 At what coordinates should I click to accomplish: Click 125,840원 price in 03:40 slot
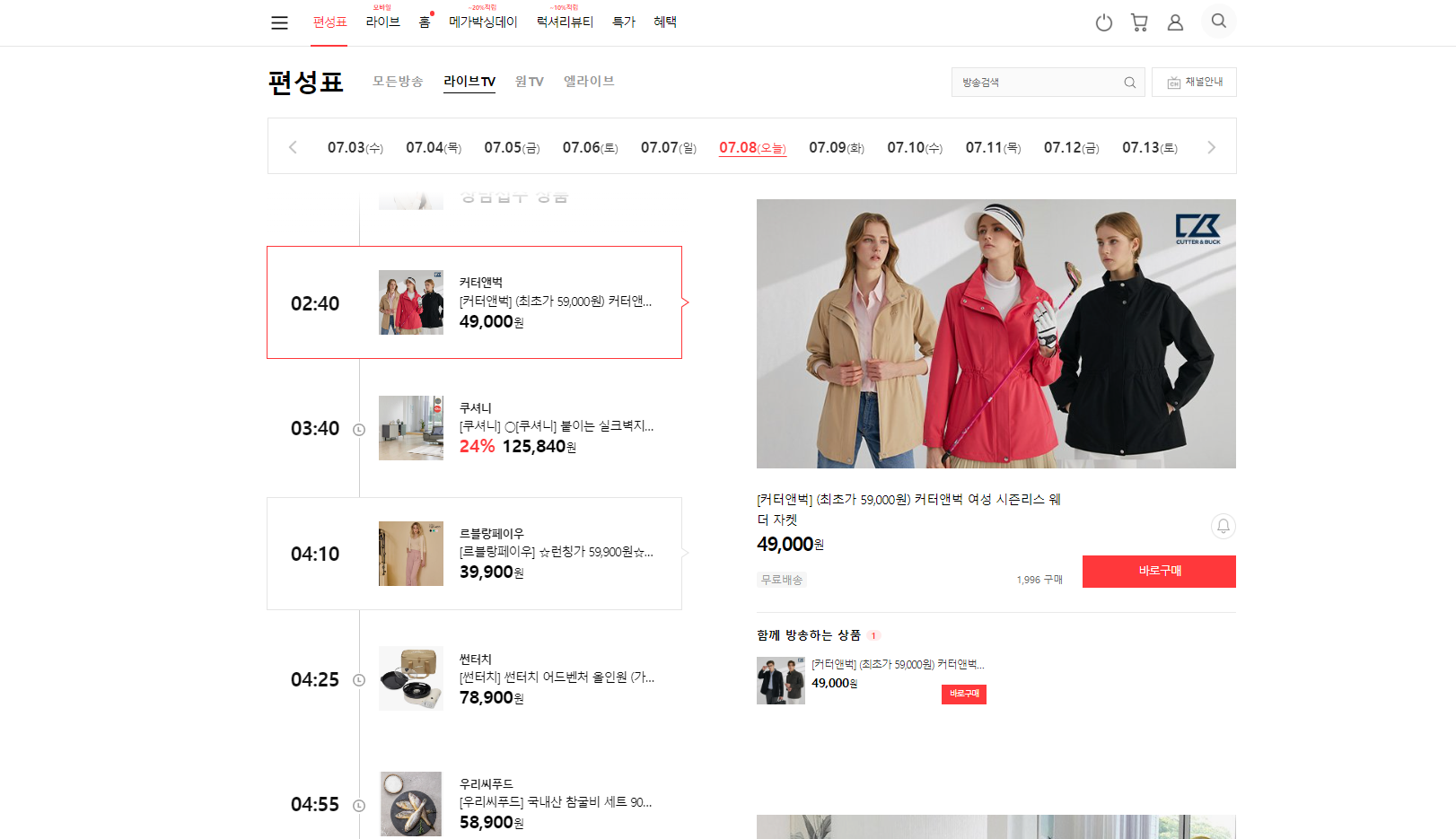click(539, 447)
